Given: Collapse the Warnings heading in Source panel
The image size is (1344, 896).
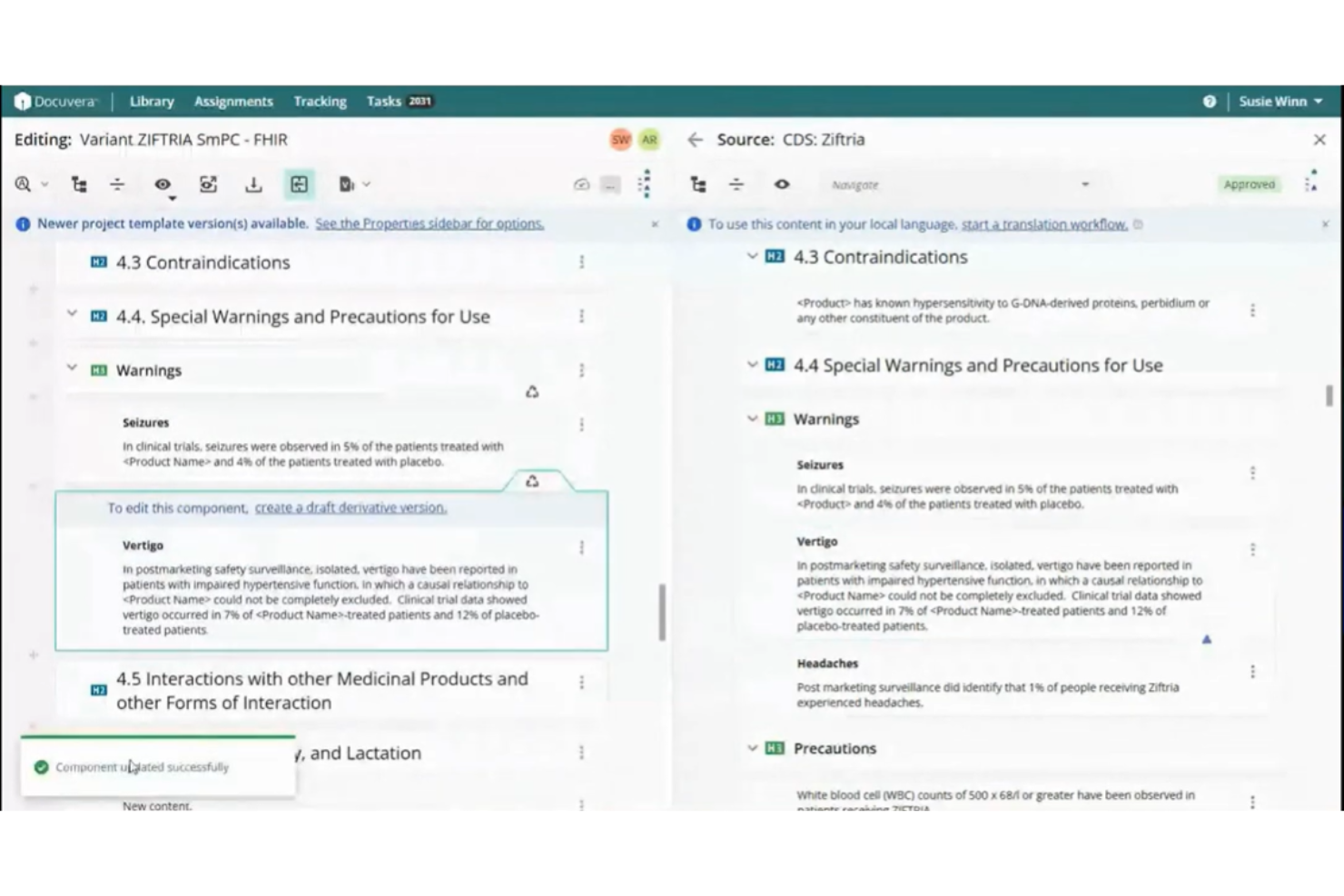Looking at the screenshot, I should 752,418.
